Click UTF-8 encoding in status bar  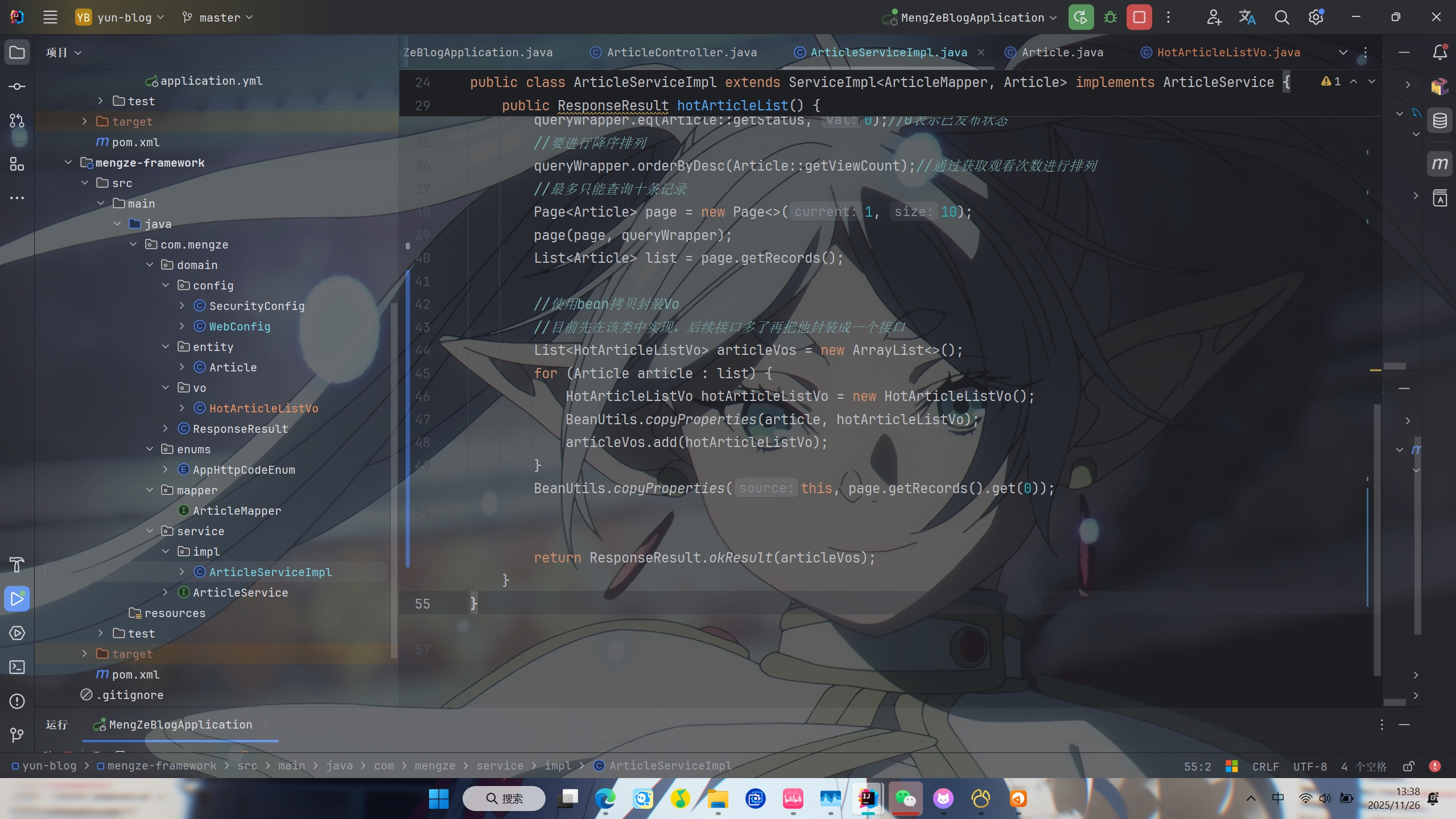click(x=1310, y=767)
